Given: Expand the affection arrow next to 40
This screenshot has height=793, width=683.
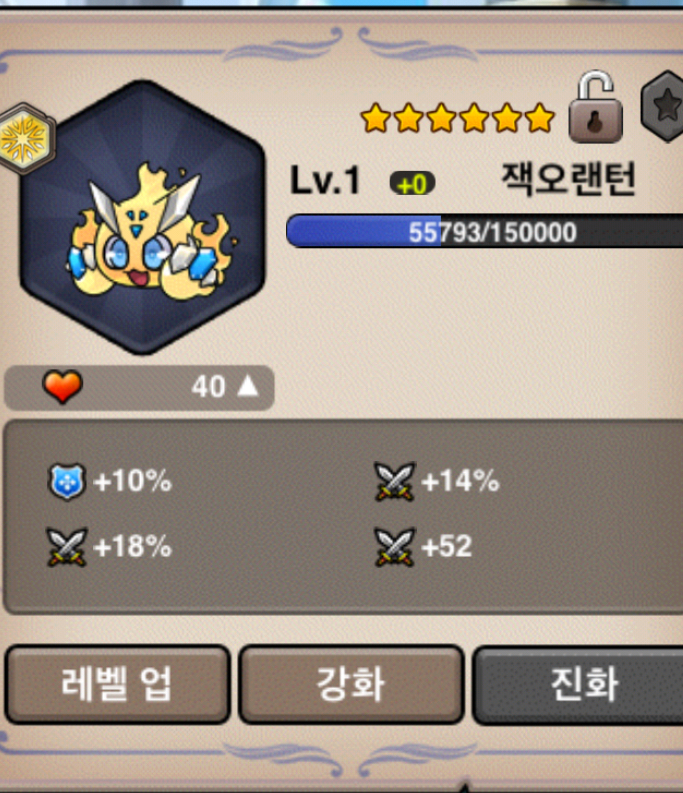Looking at the screenshot, I should pos(248,386).
